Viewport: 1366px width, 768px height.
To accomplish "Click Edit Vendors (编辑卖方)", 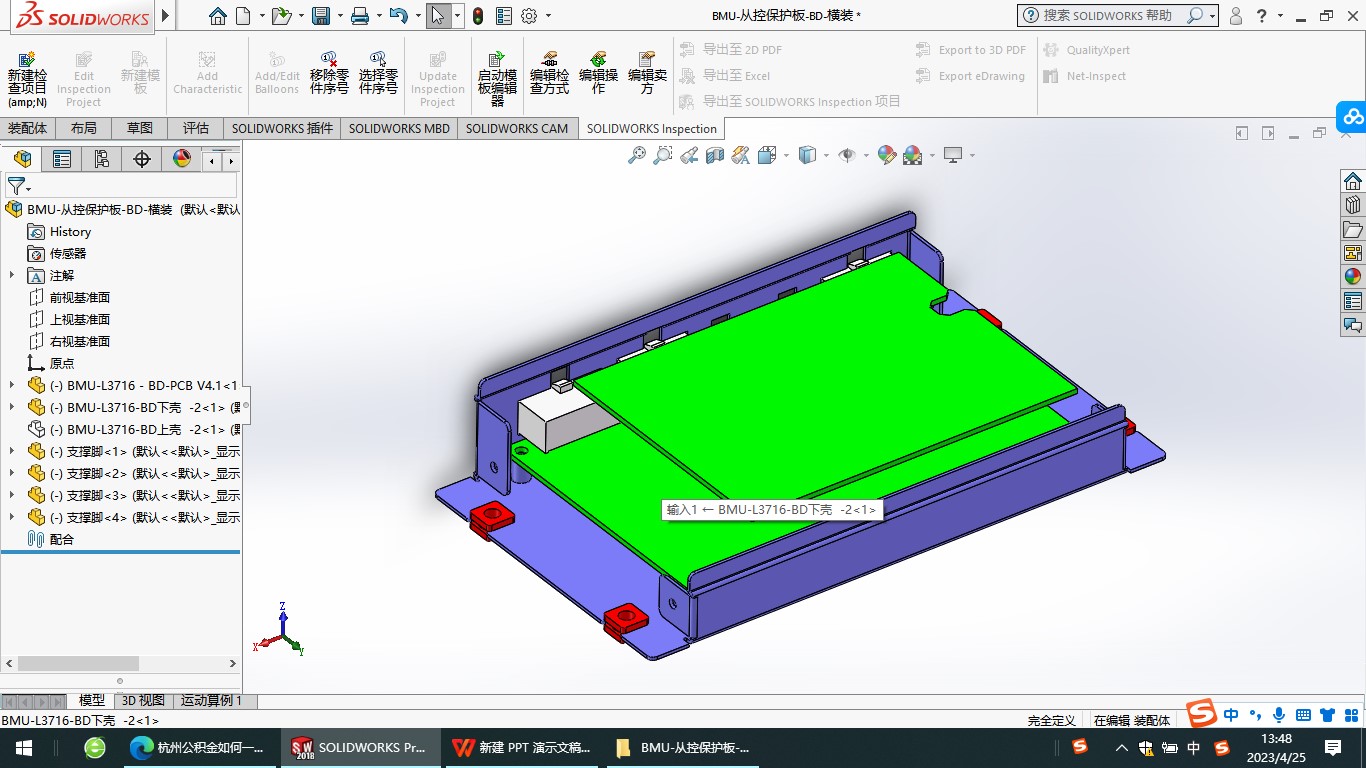I will click(647, 73).
